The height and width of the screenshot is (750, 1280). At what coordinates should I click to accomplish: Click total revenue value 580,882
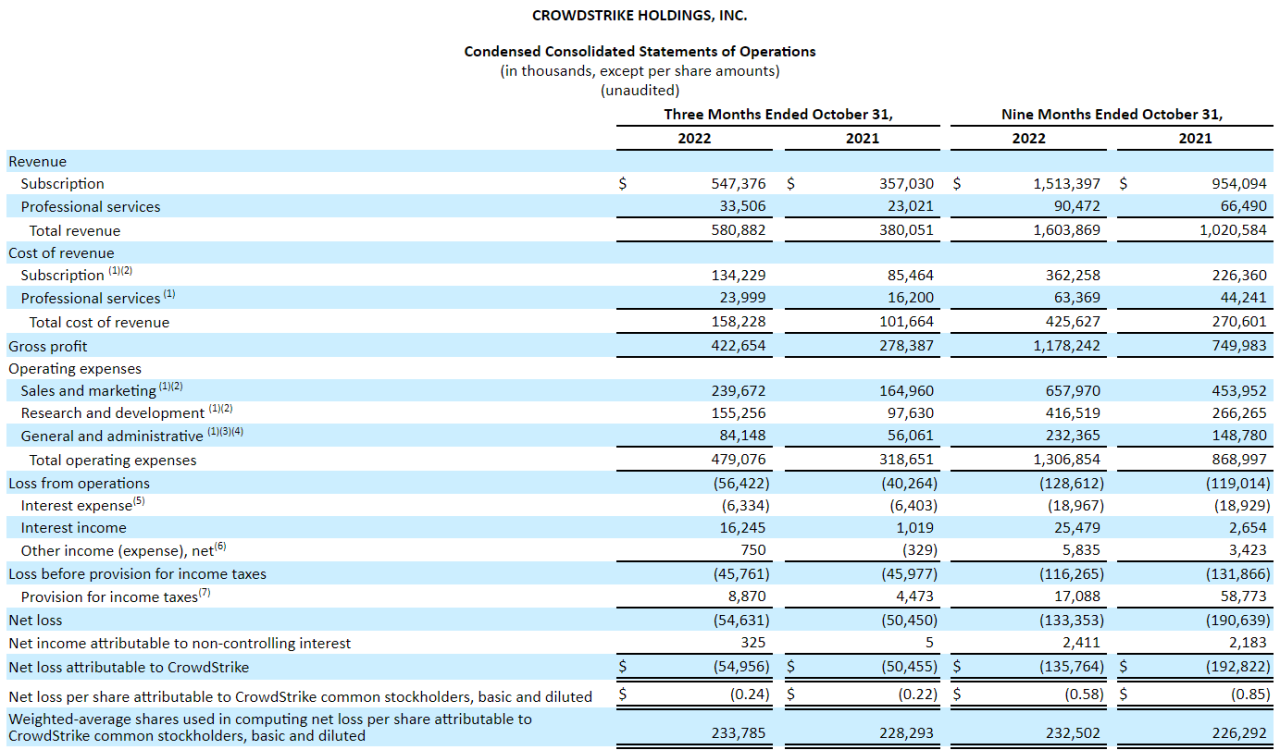pyautogui.click(x=739, y=230)
